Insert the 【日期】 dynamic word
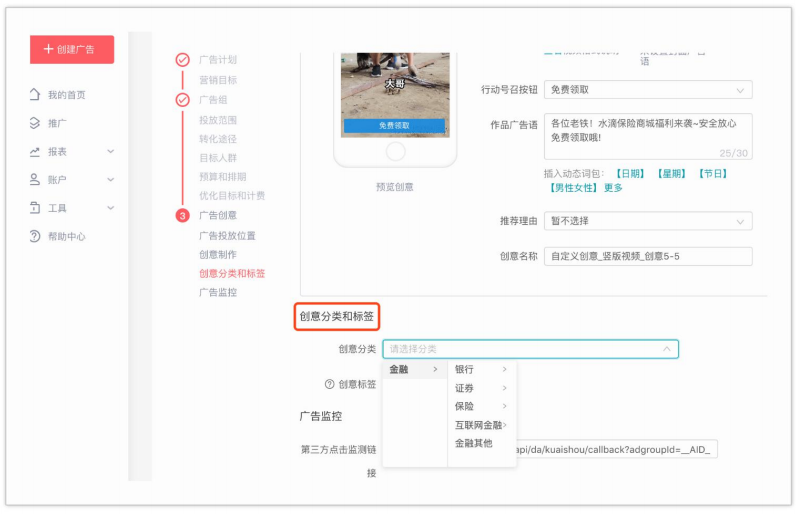This screenshot has height=514, width=801. coord(630,174)
